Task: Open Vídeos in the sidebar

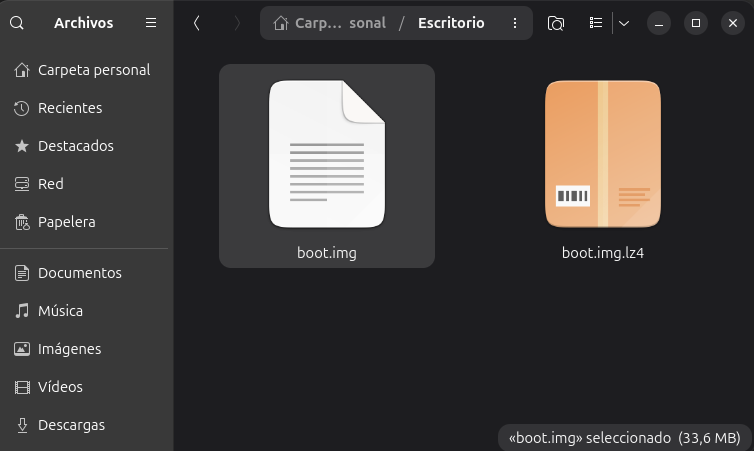Action: 60,387
